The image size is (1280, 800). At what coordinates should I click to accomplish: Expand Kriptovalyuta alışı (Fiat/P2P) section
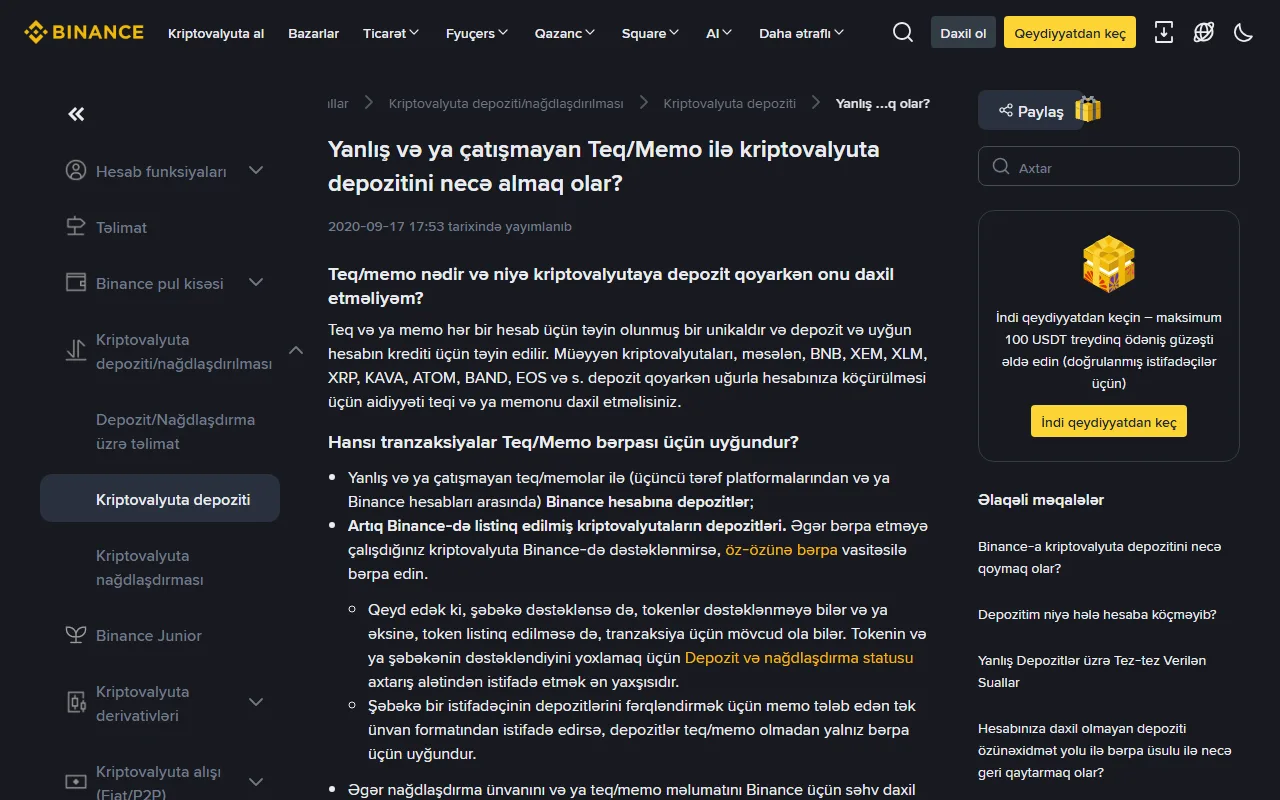(x=256, y=782)
